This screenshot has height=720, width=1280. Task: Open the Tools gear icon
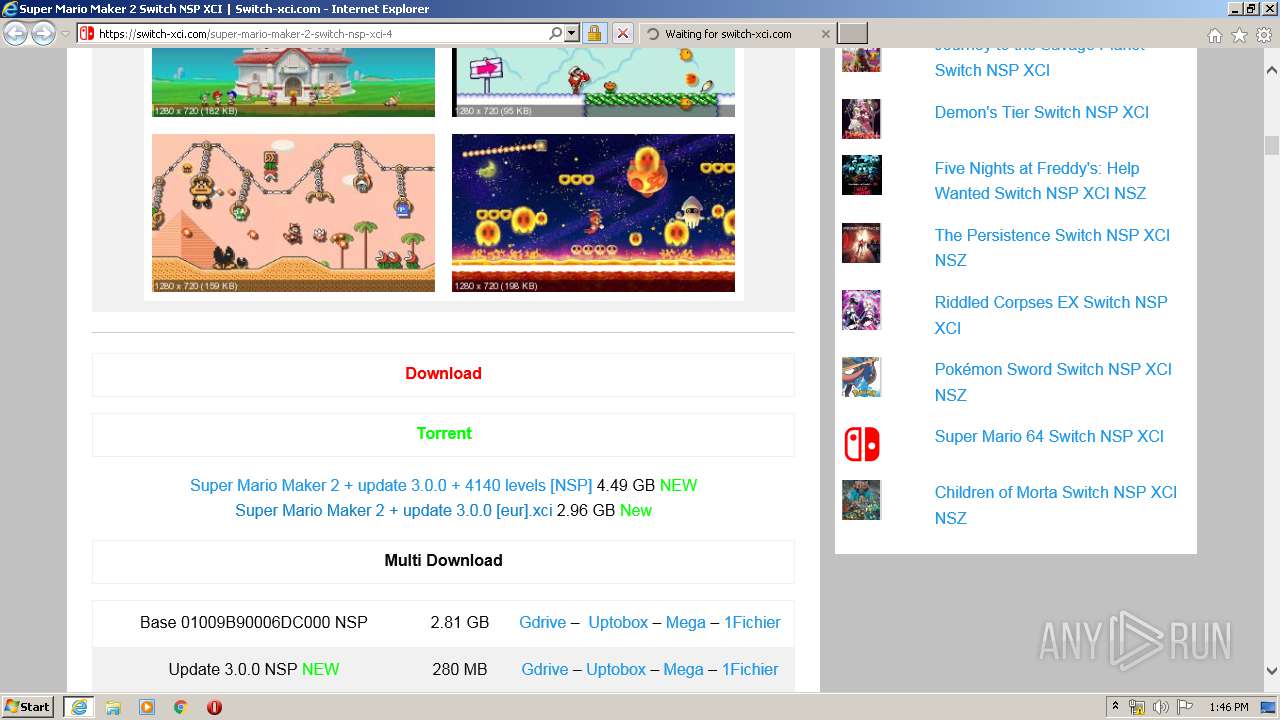pos(1263,35)
